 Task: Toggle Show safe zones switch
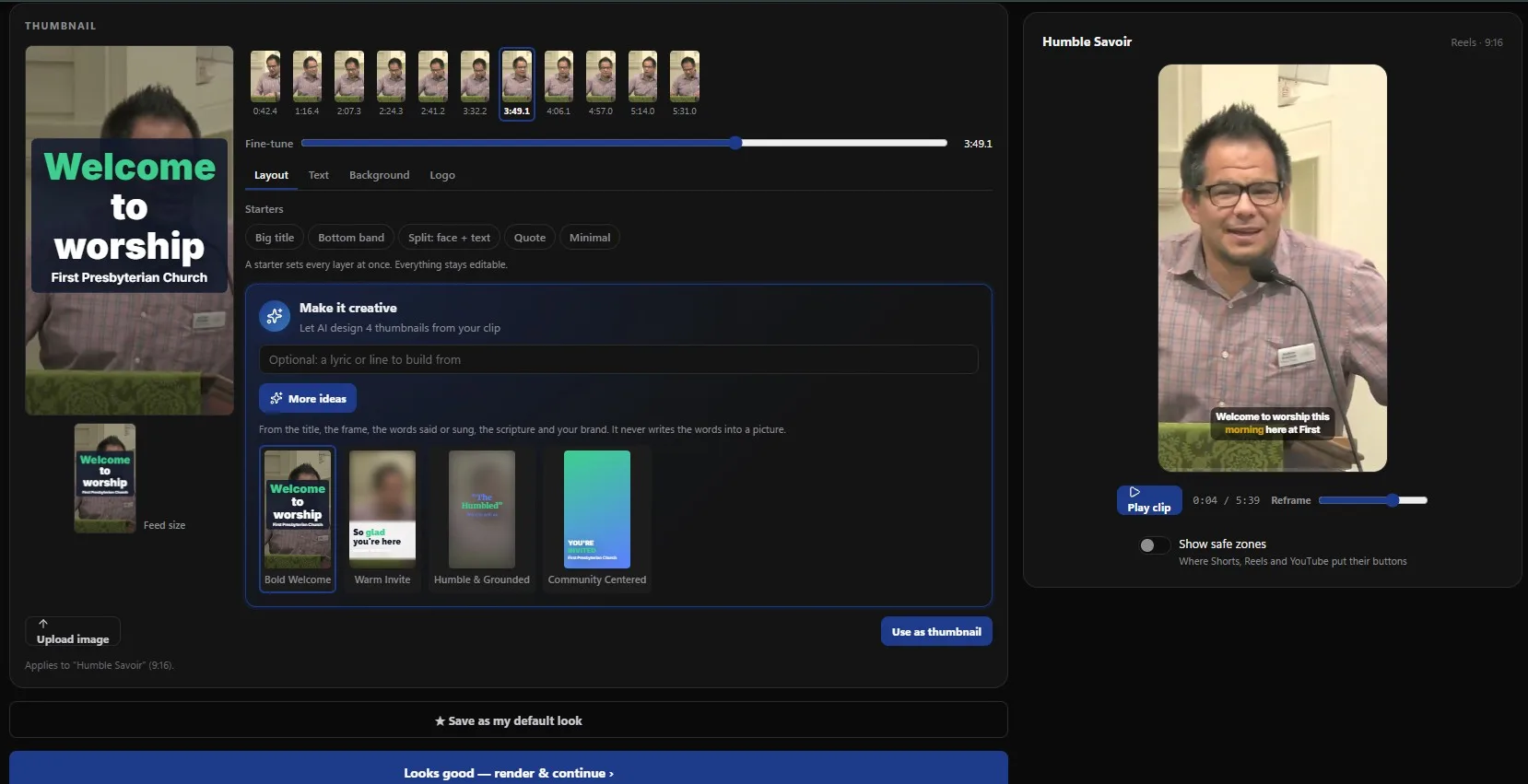tap(1154, 545)
